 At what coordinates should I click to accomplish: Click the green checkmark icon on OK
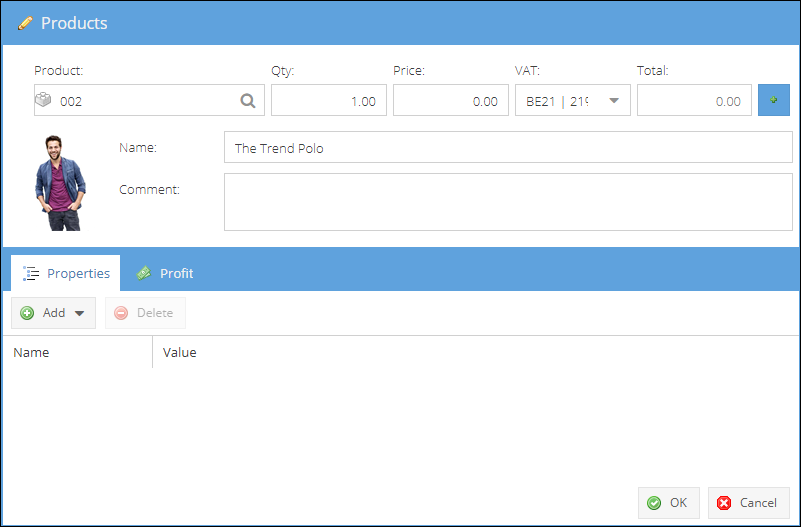[654, 503]
